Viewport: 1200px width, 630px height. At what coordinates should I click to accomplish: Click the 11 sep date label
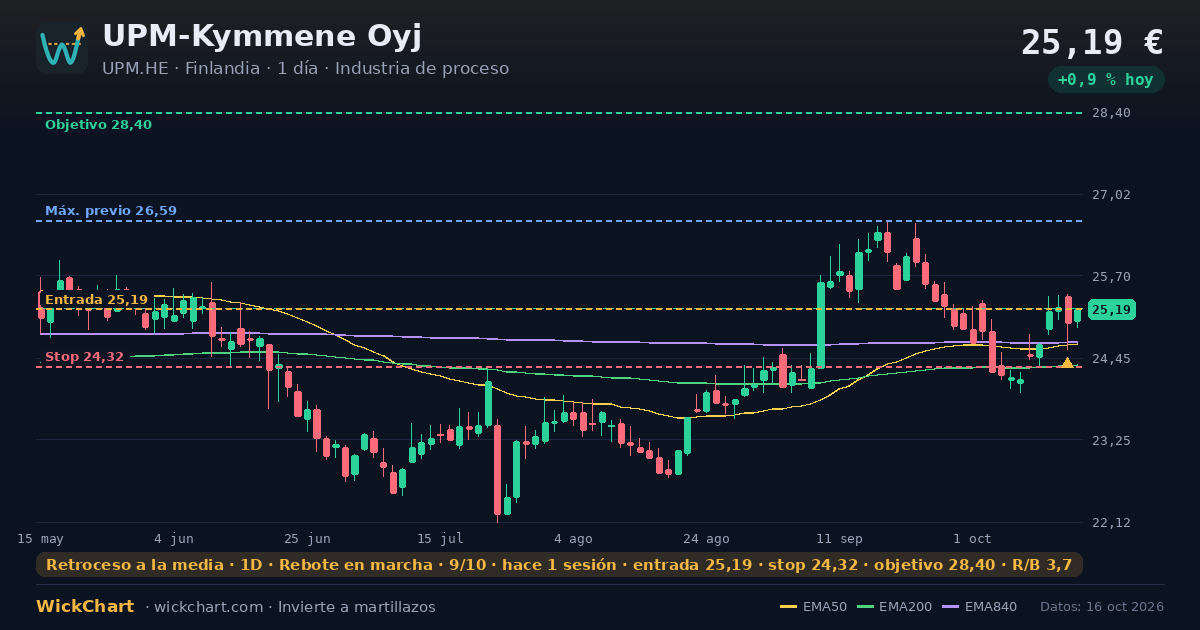tap(839, 538)
